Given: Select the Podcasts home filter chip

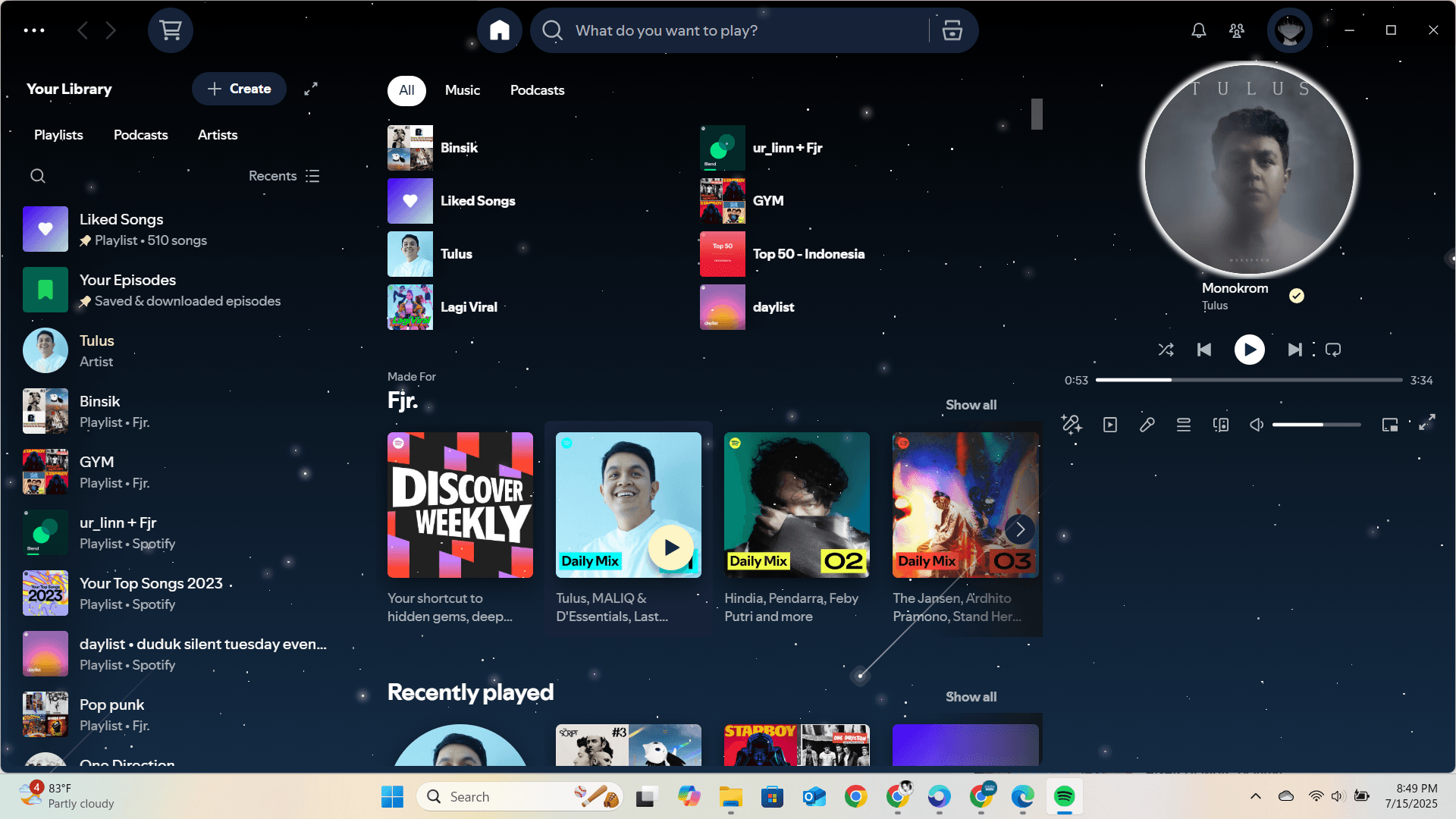Looking at the screenshot, I should (x=537, y=90).
